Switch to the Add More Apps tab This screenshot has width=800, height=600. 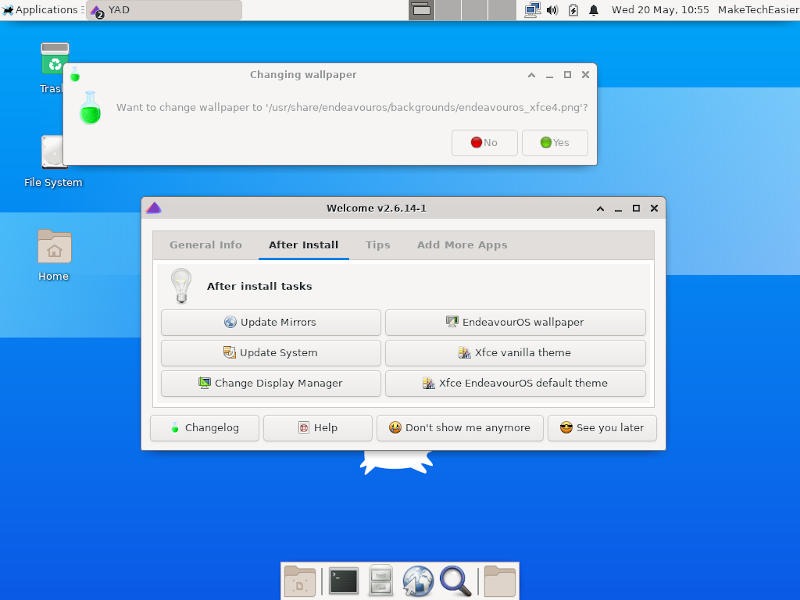(462, 244)
